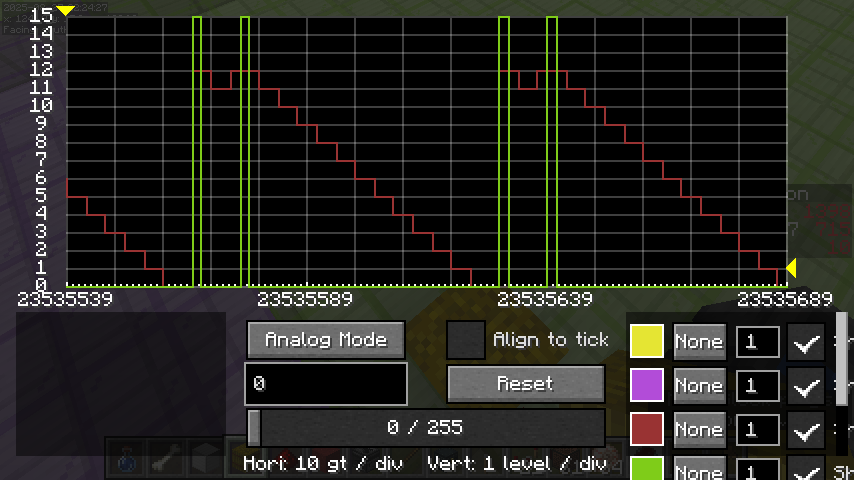Click the None button in the green channel row
Screen dimensions: 854x480
click(699, 469)
